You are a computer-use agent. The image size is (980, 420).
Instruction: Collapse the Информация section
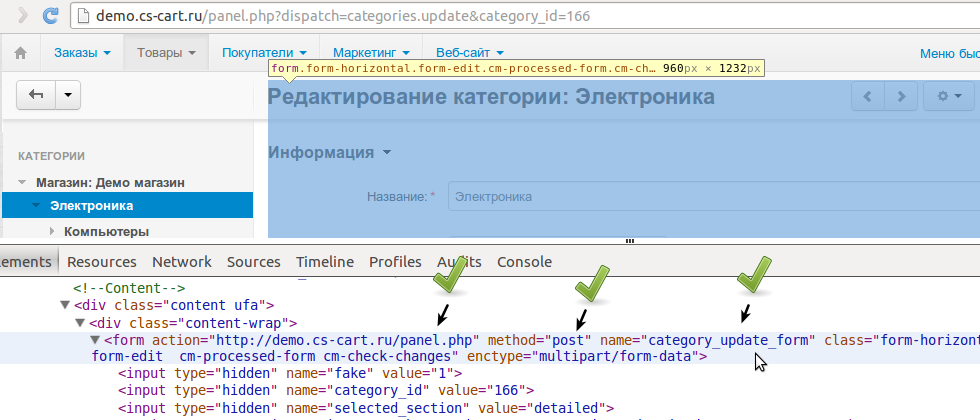(x=329, y=153)
